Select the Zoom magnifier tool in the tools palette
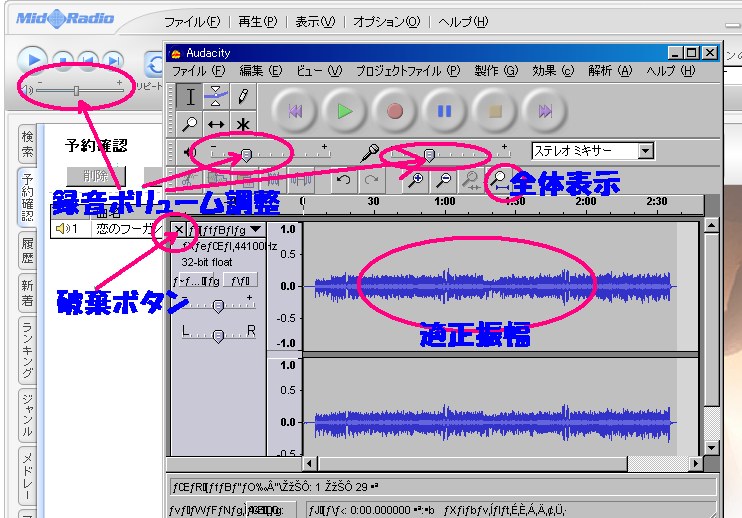Viewport: 742px width, 518px height. [x=190, y=124]
